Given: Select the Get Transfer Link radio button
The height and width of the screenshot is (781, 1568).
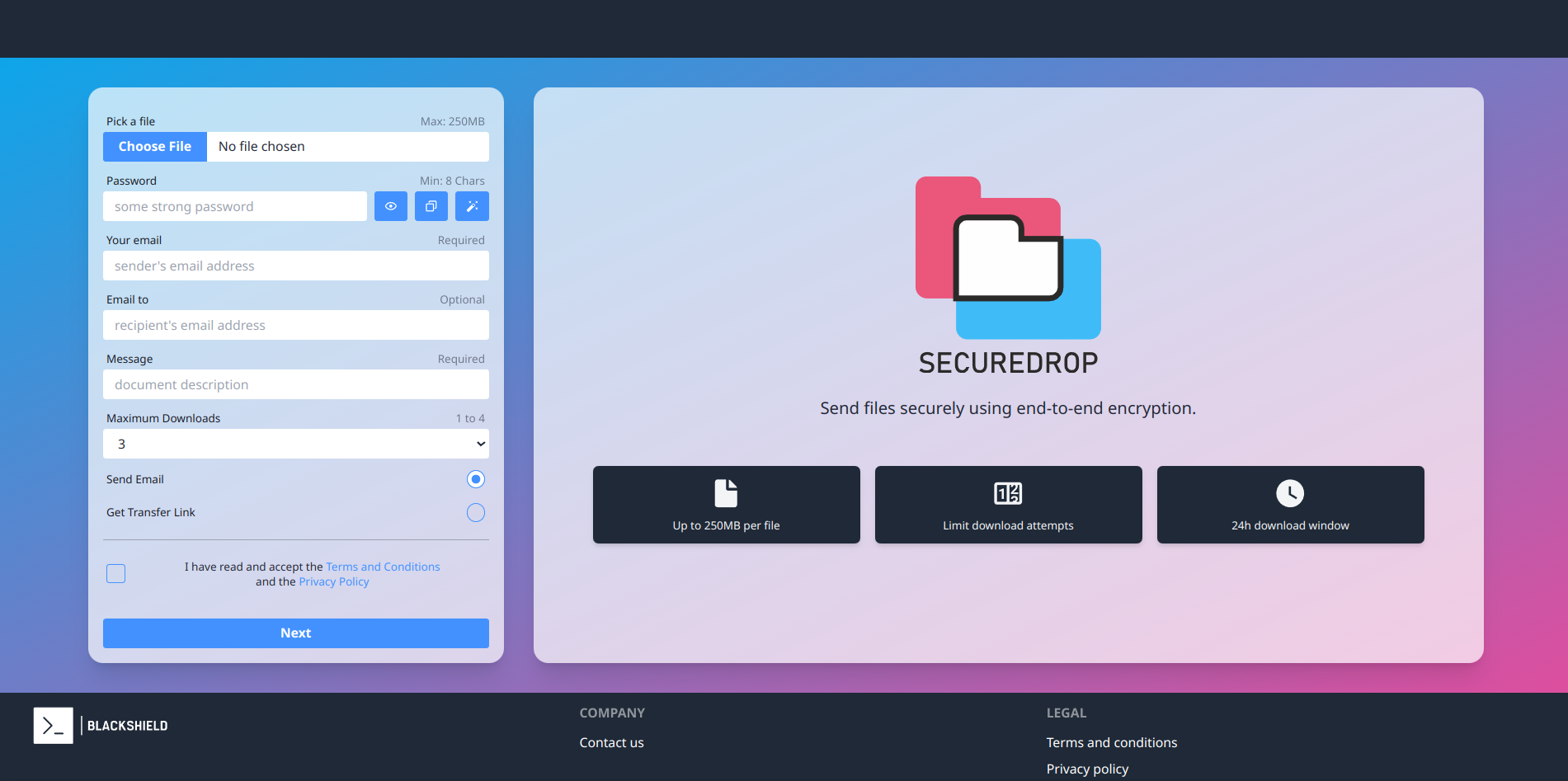Looking at the screenshot, I should 476,512.
